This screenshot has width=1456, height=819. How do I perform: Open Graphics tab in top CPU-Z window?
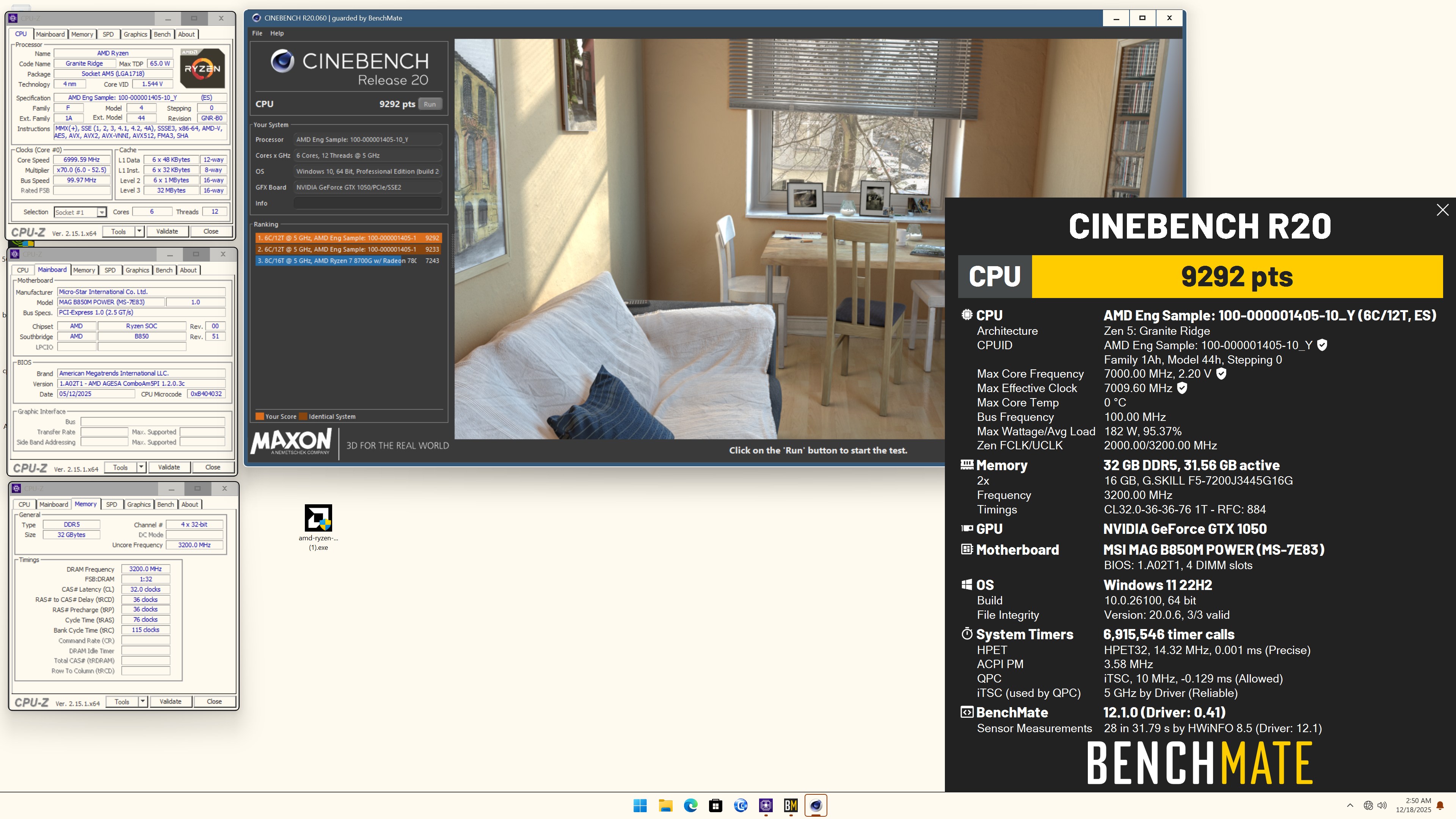point(135,35)
